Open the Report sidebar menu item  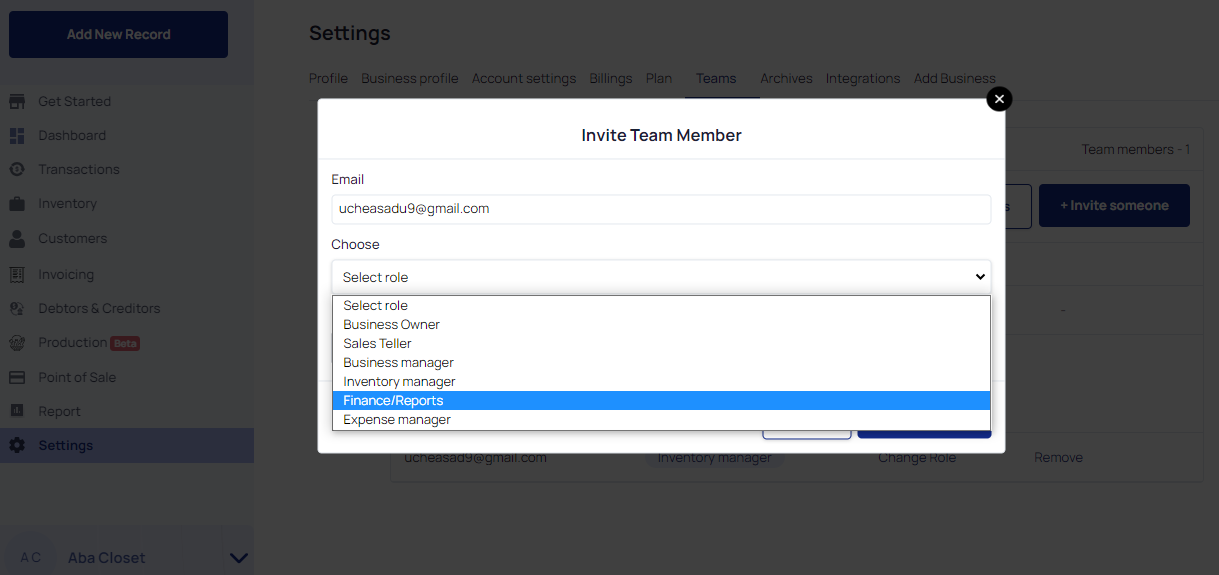[59, 411]
